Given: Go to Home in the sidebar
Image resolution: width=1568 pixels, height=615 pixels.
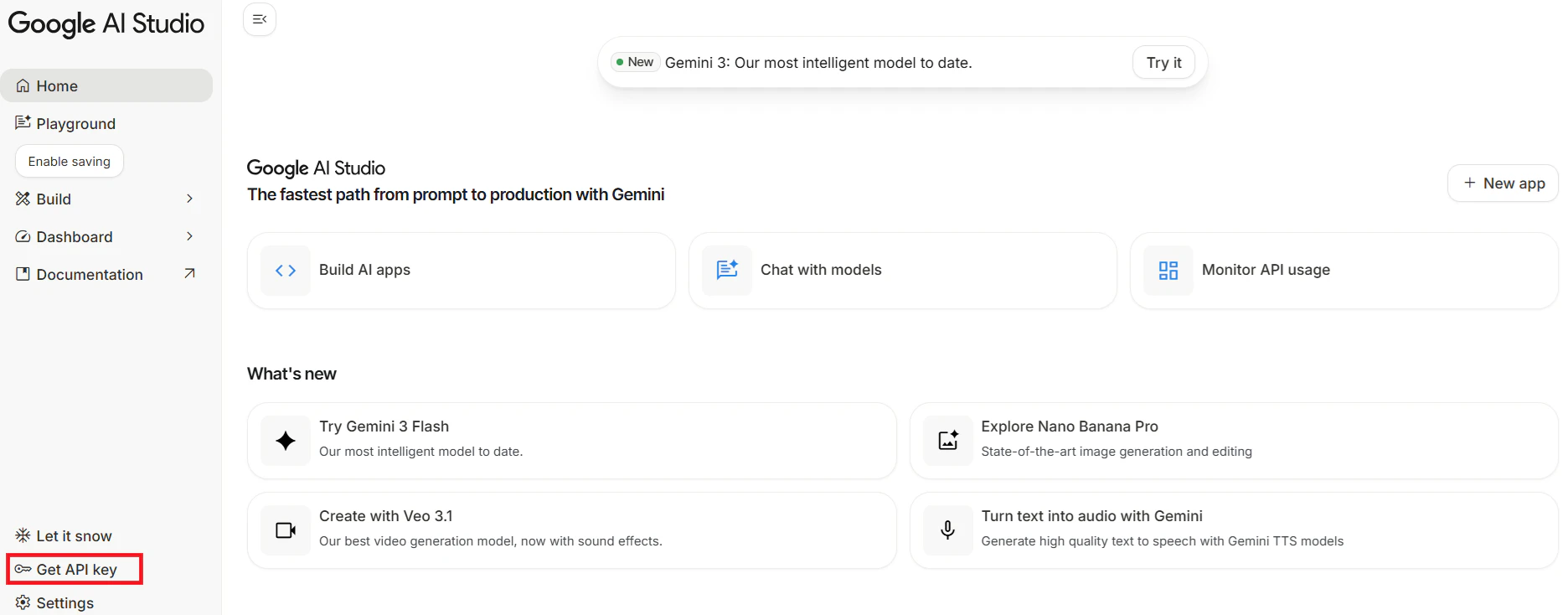Looking at the screenshot, I should [x=106, y=85].
